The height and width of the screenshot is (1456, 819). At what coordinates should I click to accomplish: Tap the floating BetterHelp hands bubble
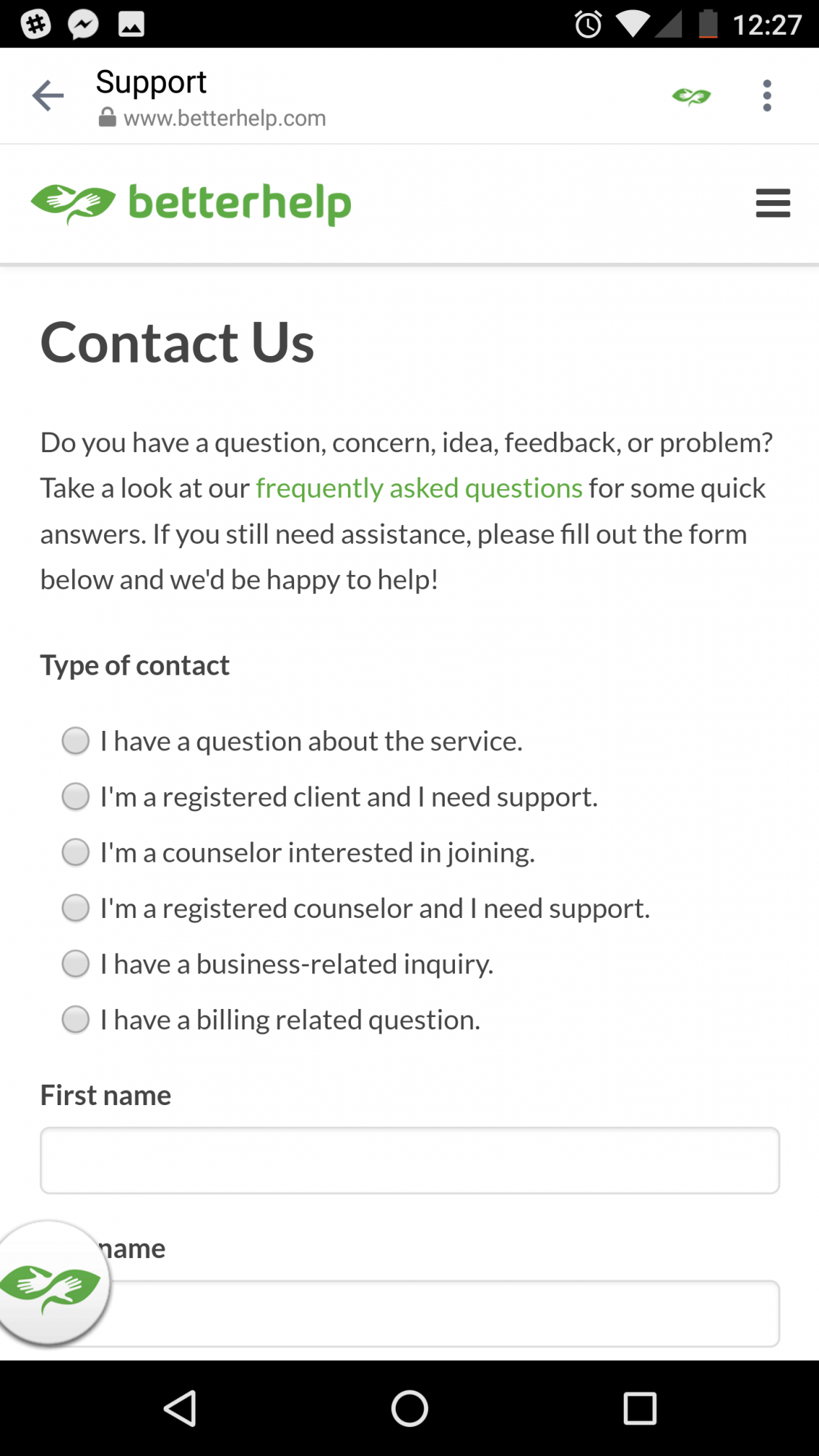(51, 1283)
